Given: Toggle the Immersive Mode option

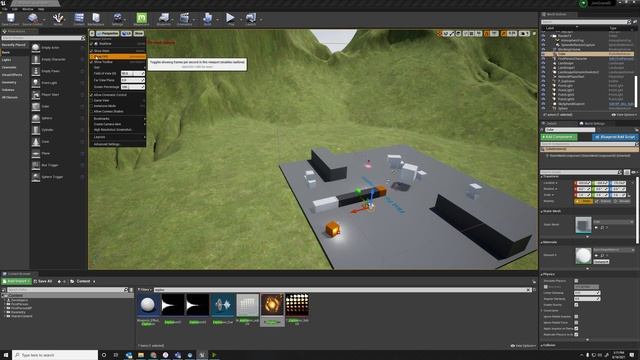Looking at the screenshot, I should click(118, 106).
